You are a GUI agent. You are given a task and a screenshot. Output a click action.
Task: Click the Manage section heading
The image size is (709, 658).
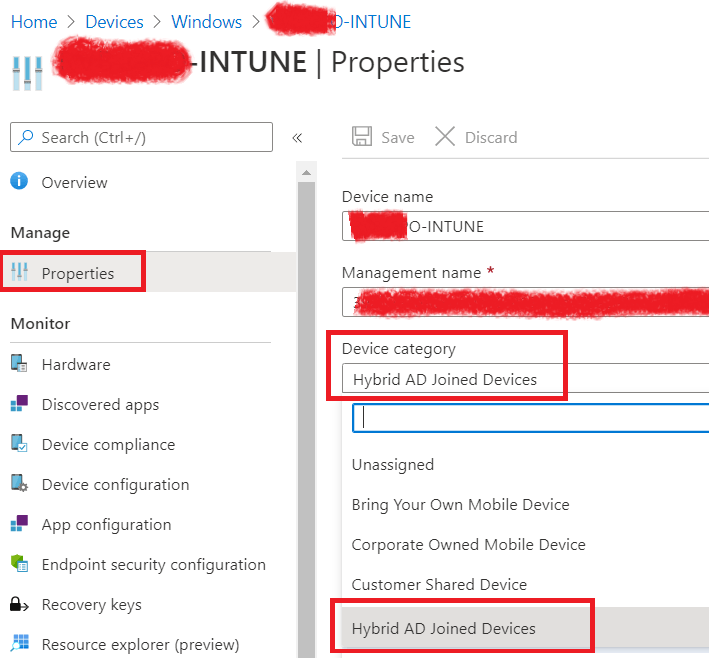pyautogui.click(x=40, y=232)
